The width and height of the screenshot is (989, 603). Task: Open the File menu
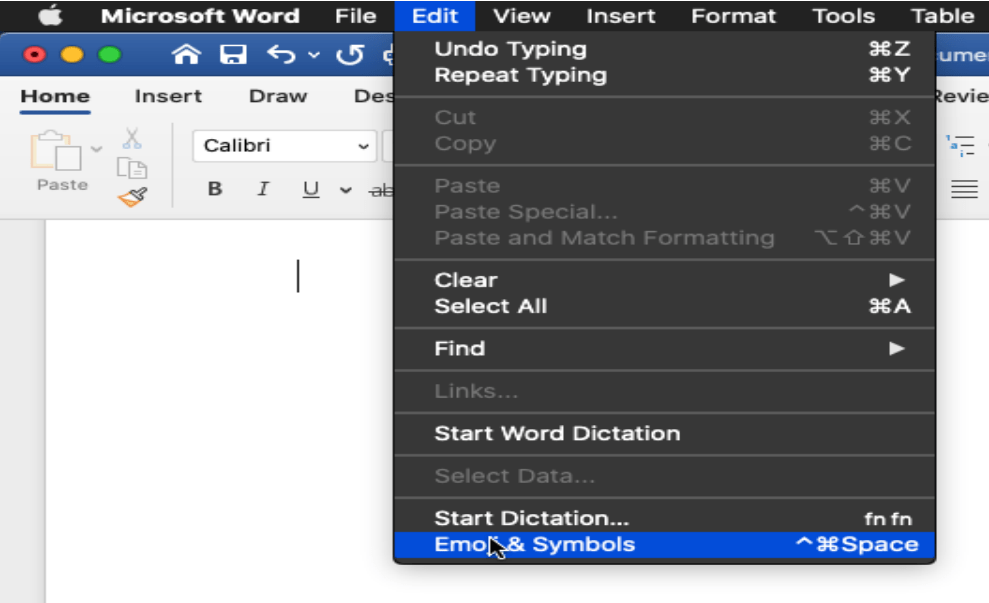pyautogui.click(x=356, y=15)
